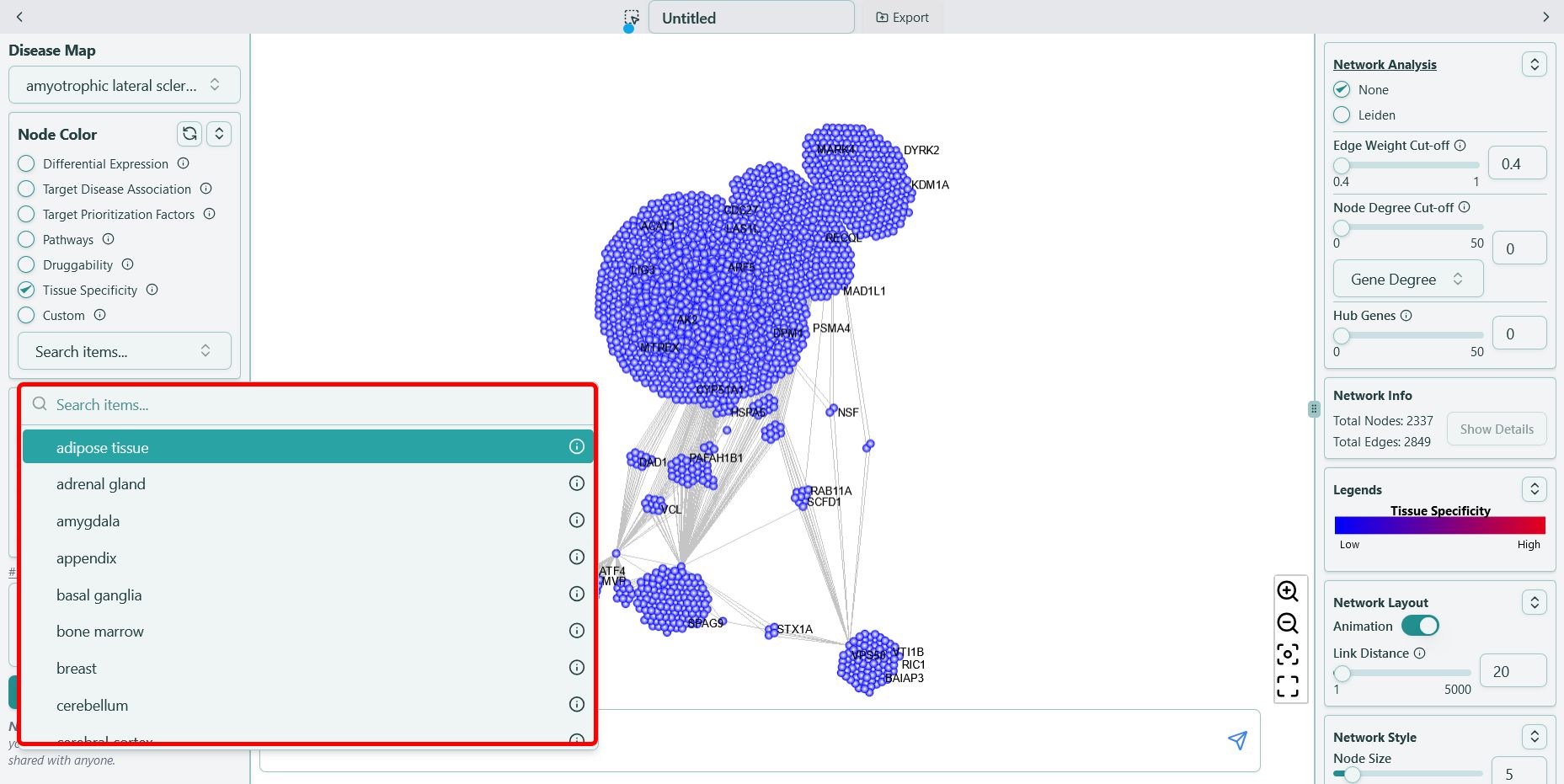Select Leiden for Network Analysis
The image size is (1564, 784).
point(1342,115)
